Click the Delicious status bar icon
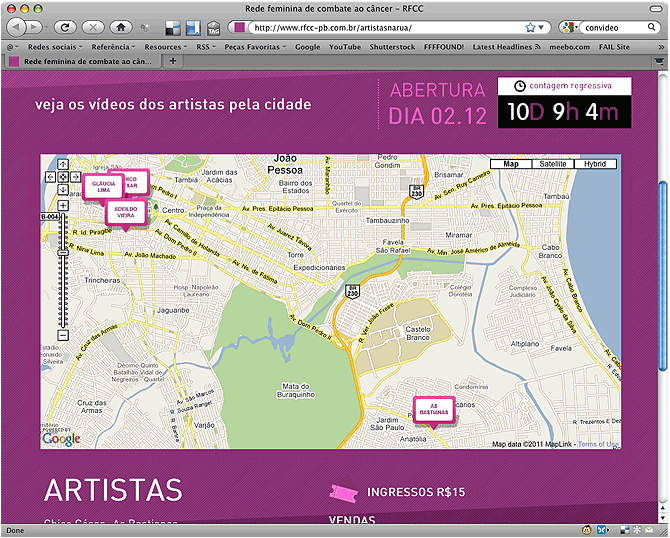The image size is (670, 538). coord(624,530)
